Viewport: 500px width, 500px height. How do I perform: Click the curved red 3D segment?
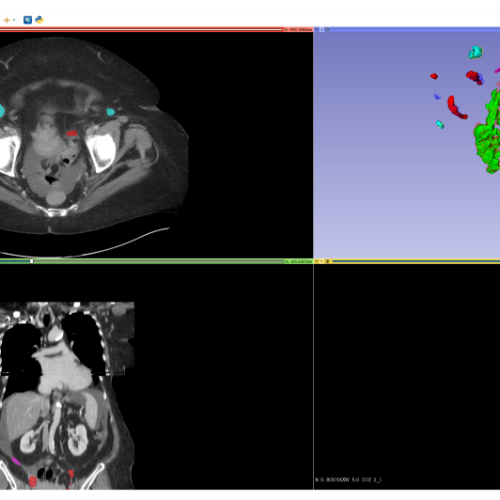tap(457, 107)
